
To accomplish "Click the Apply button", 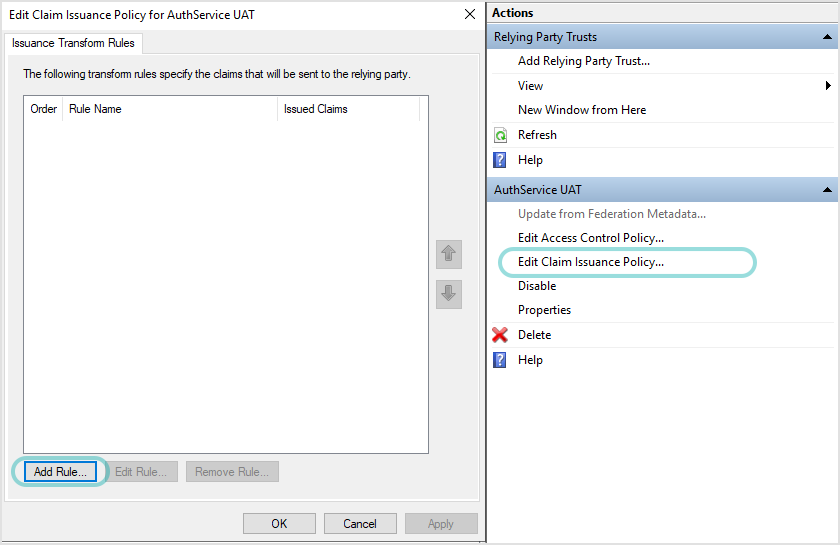I will (x=441, y=524).
